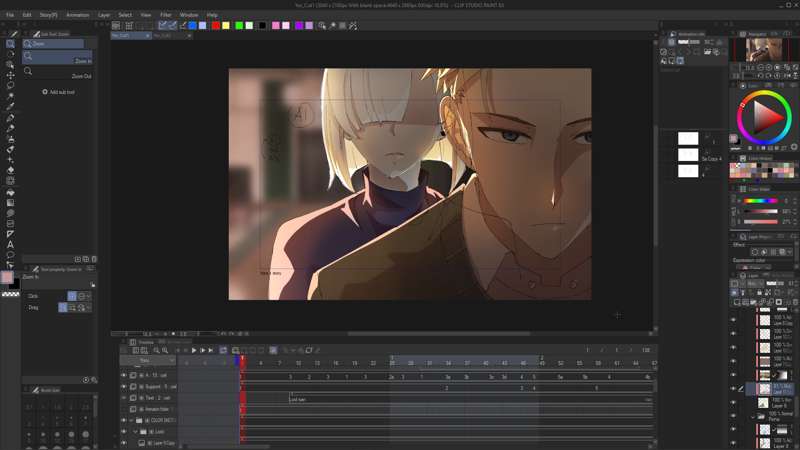Click the magnifier search icon in command bar
800x450 pixels.
(322, 26)
